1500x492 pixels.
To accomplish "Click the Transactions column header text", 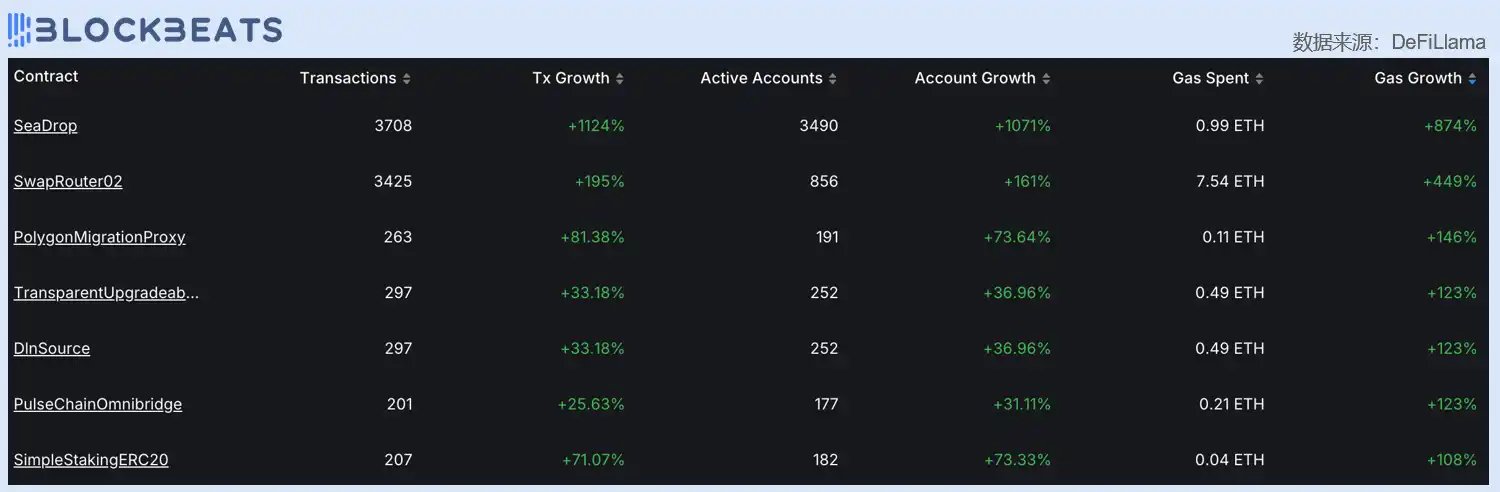I will 348,78.
